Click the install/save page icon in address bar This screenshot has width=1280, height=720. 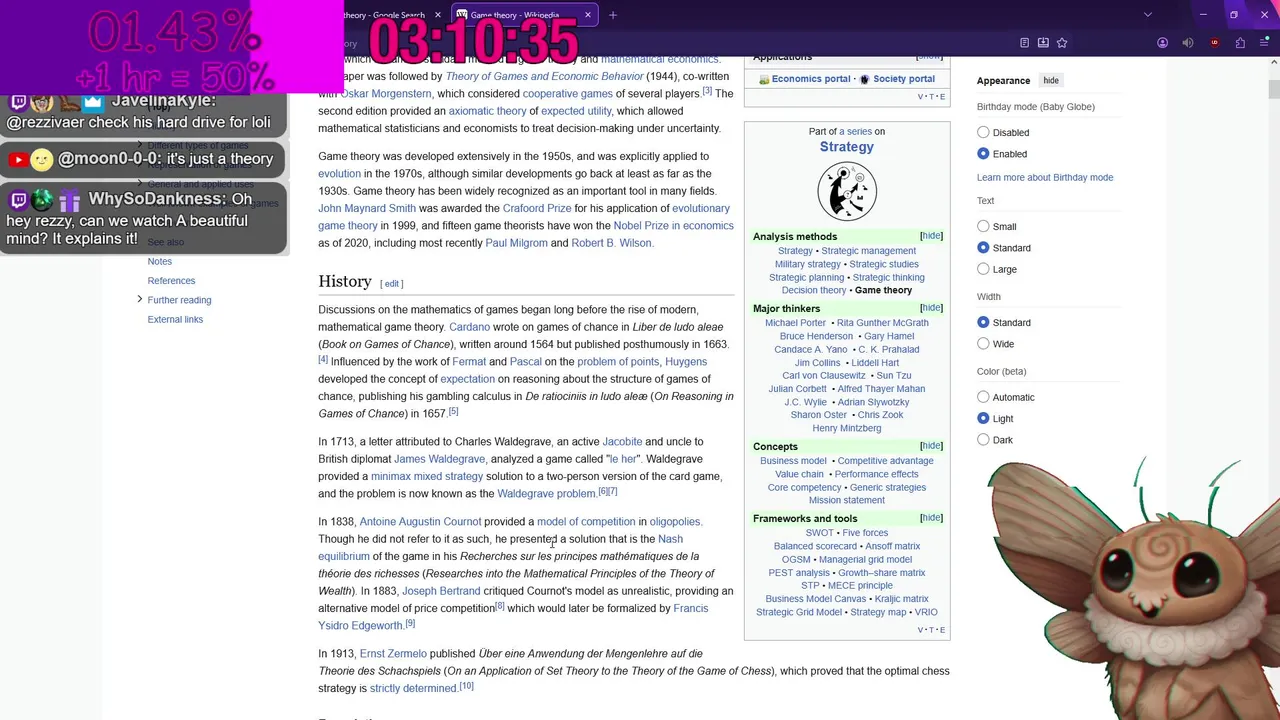(1043, 43)
